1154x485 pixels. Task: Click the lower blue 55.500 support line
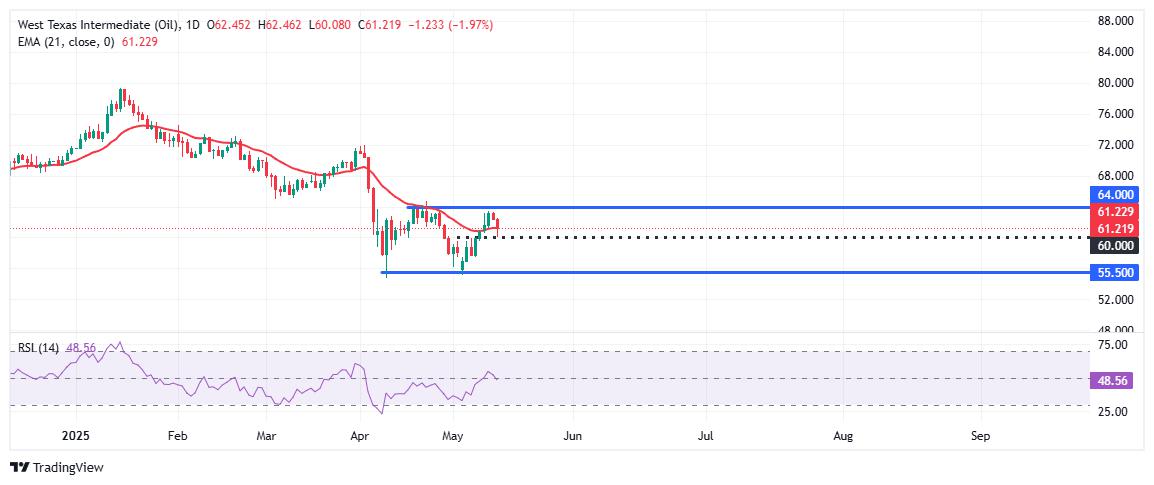(734, 272)
